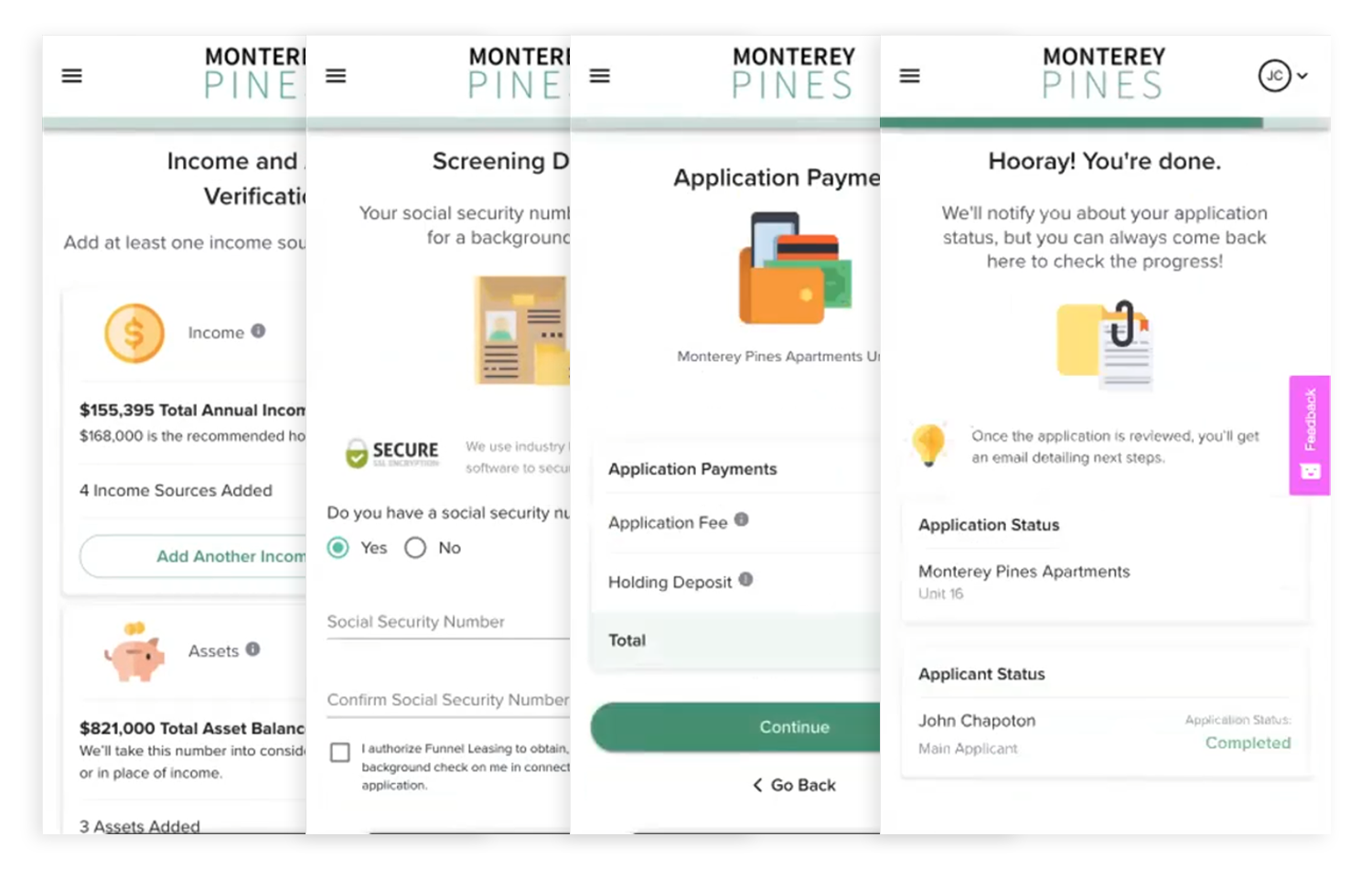Click the dollar coin Income icon

(134, 332)
